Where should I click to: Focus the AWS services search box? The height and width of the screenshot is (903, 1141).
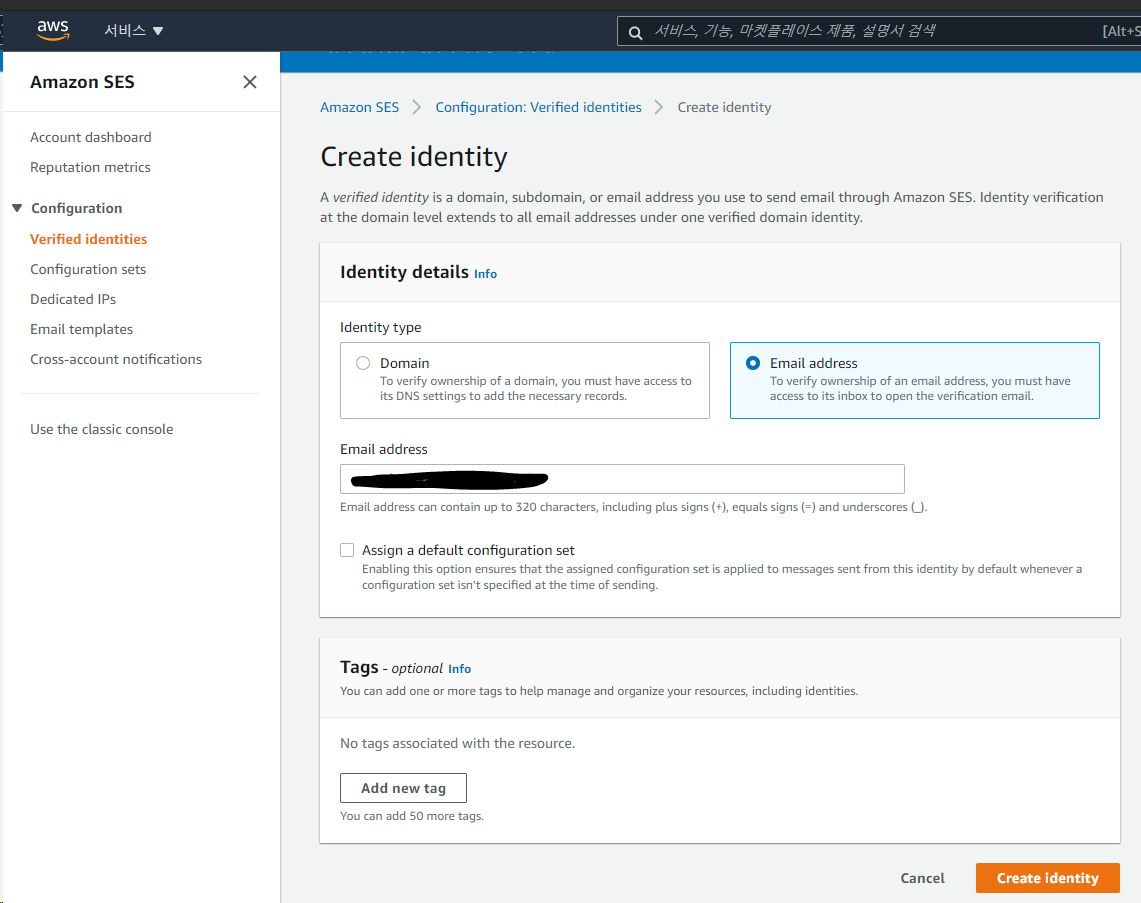pyautogui.click(x=878, y=31)
